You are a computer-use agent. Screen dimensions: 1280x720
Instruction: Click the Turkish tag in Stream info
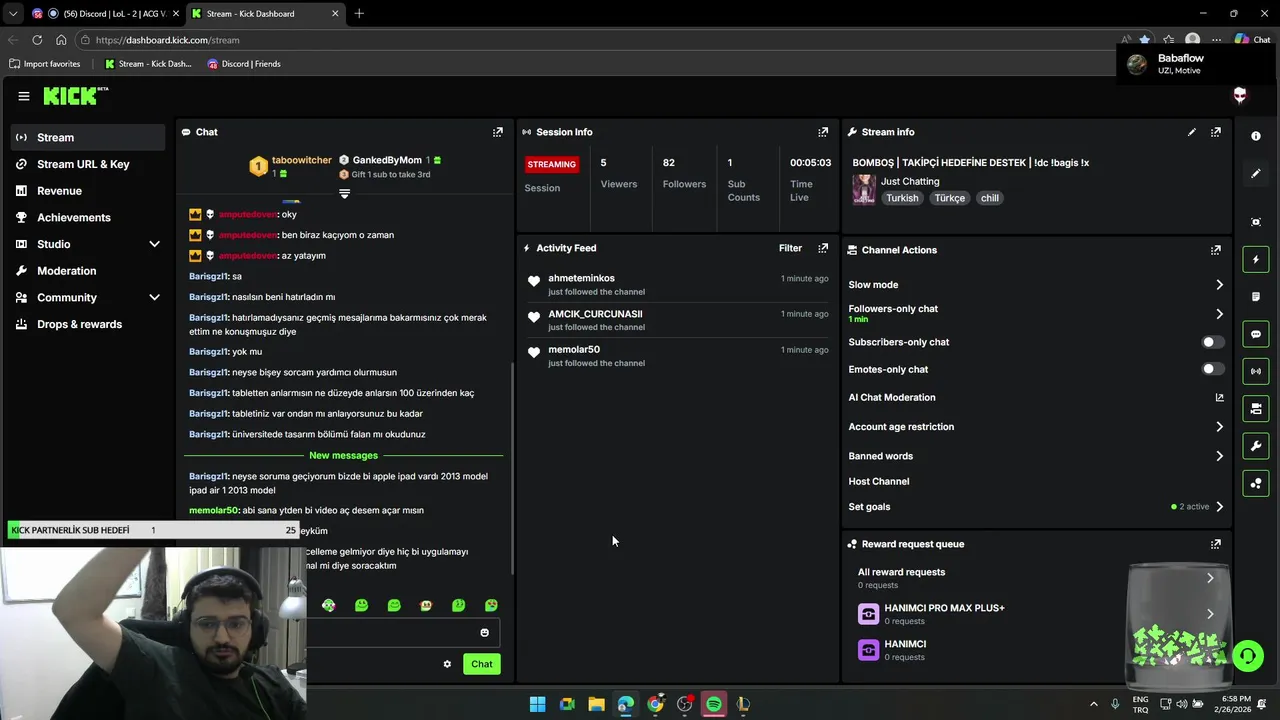902,198
